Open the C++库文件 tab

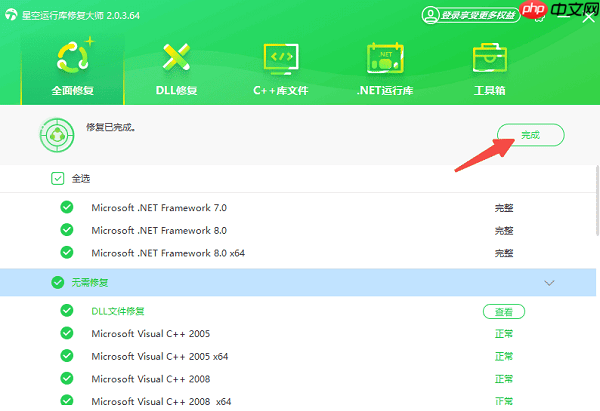click(x=281, y=69)
